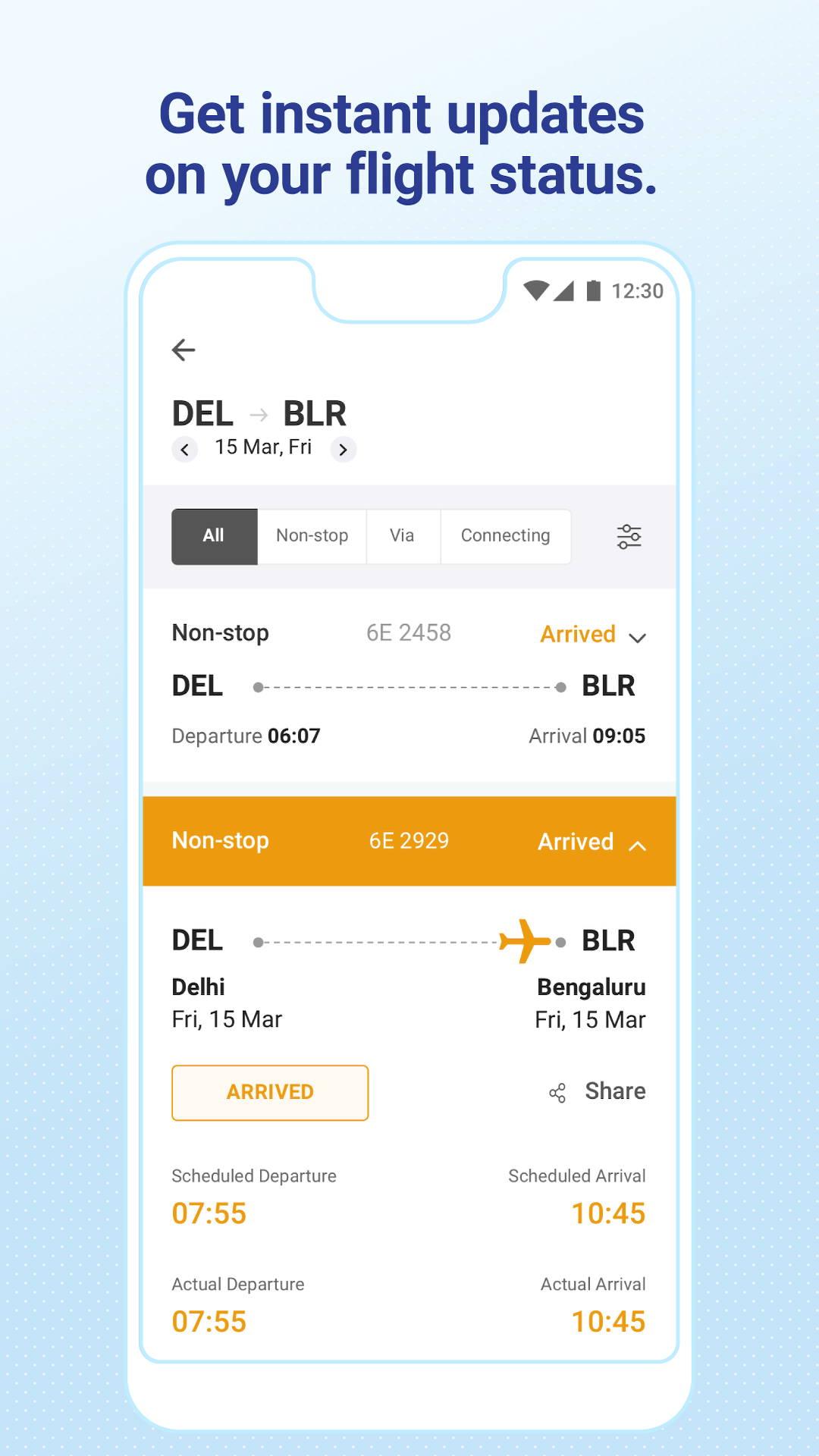The height and width of the screenshot is (1456, 819).
Task: Select the Via filter option
Action: point(402,536)
